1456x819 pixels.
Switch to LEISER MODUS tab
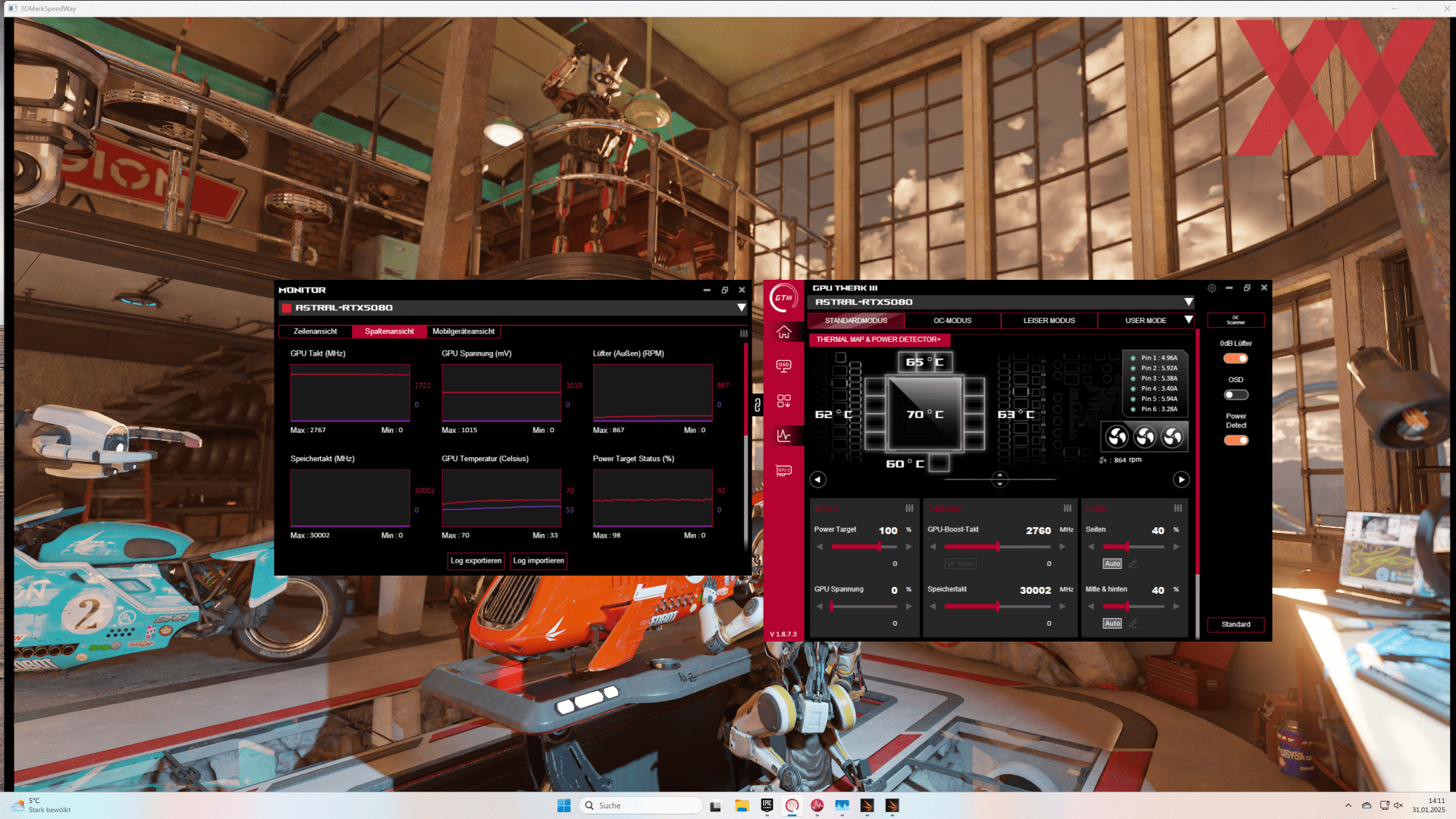pyautogui.click(x=1049, y=321)
